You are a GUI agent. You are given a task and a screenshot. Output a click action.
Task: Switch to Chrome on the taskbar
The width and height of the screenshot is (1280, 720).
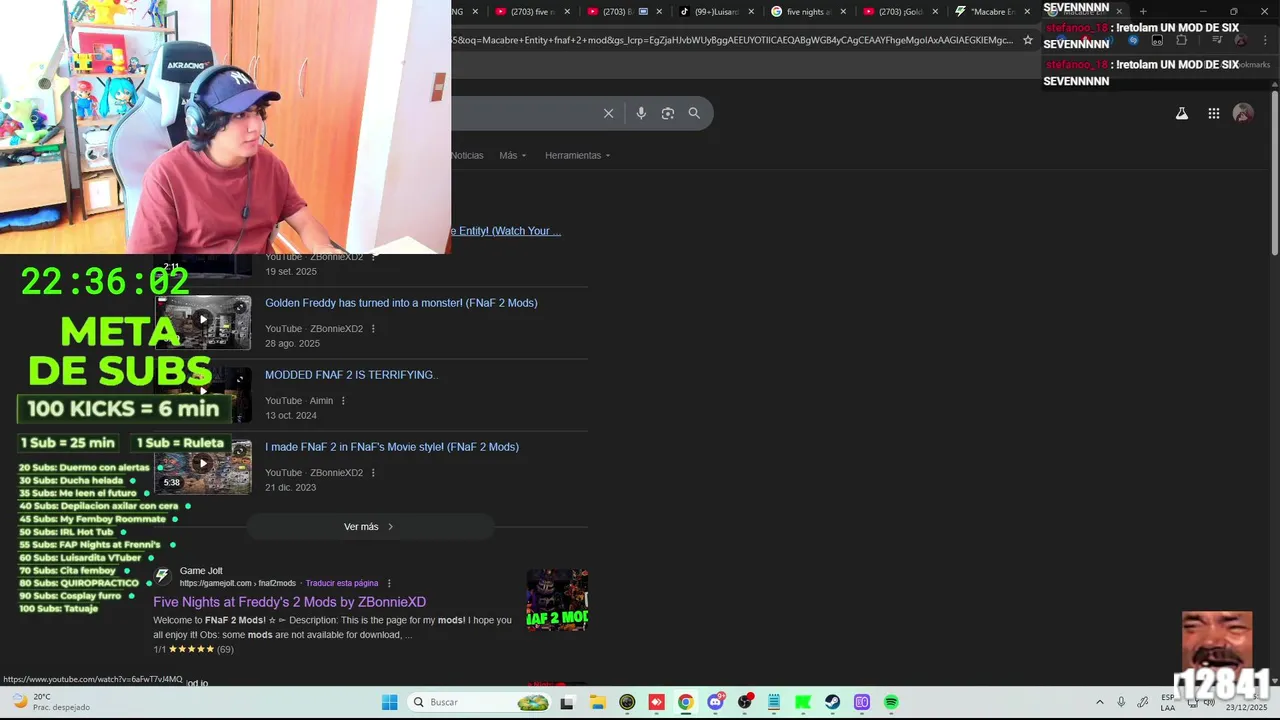pyautogui.click(x=685, y=702)
